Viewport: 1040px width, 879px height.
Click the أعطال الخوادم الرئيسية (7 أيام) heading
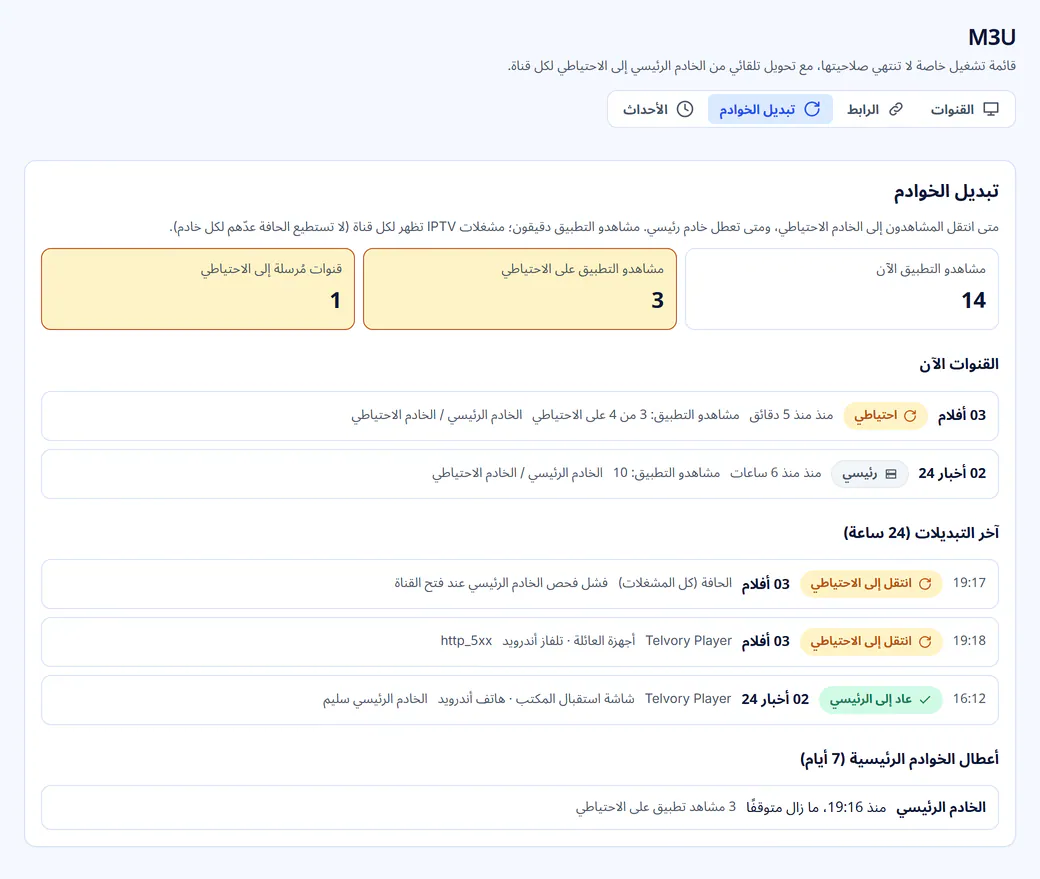click(899, 759)
